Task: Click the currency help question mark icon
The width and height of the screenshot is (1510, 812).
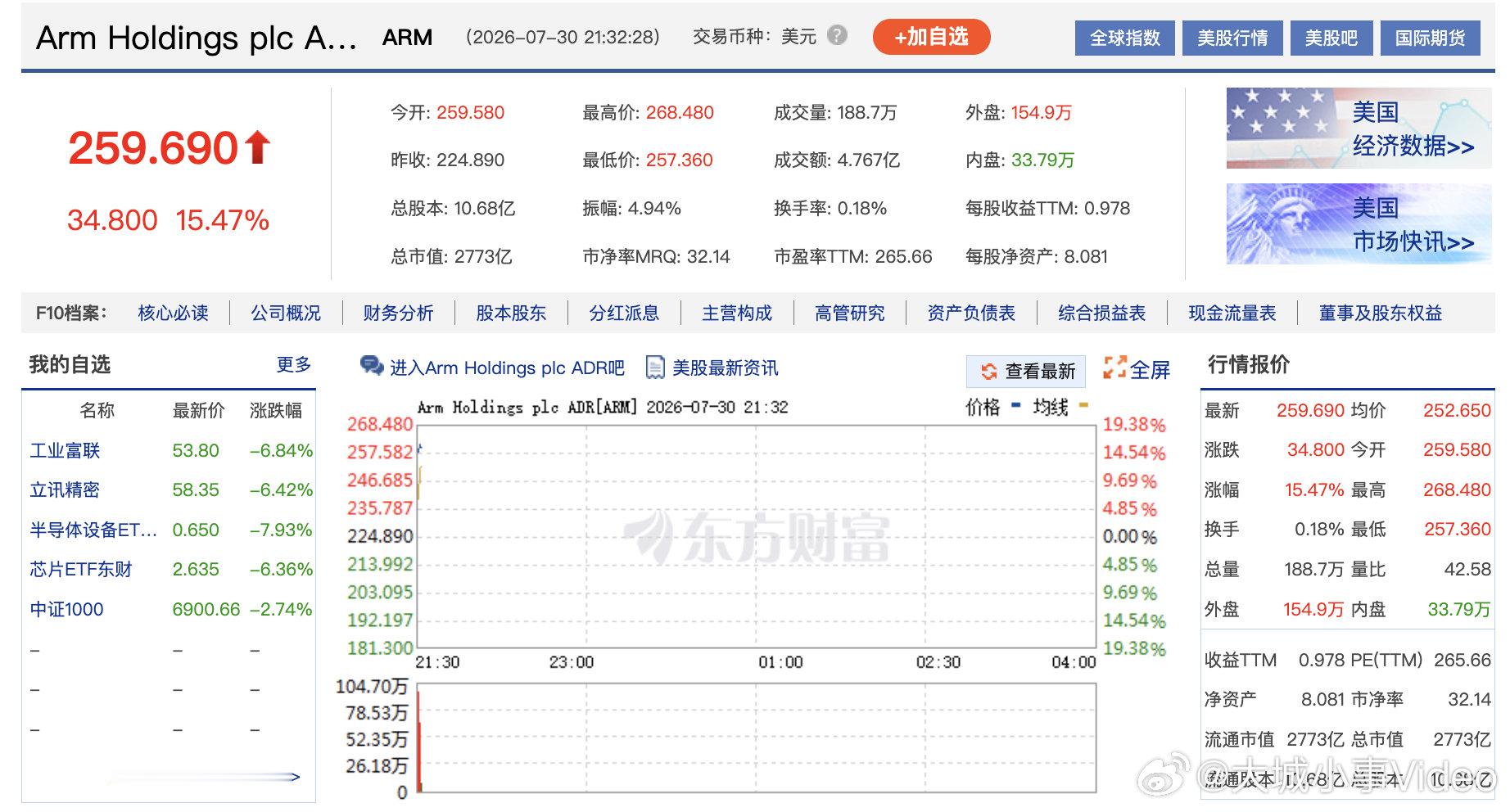Action: [x=836, y=35]
